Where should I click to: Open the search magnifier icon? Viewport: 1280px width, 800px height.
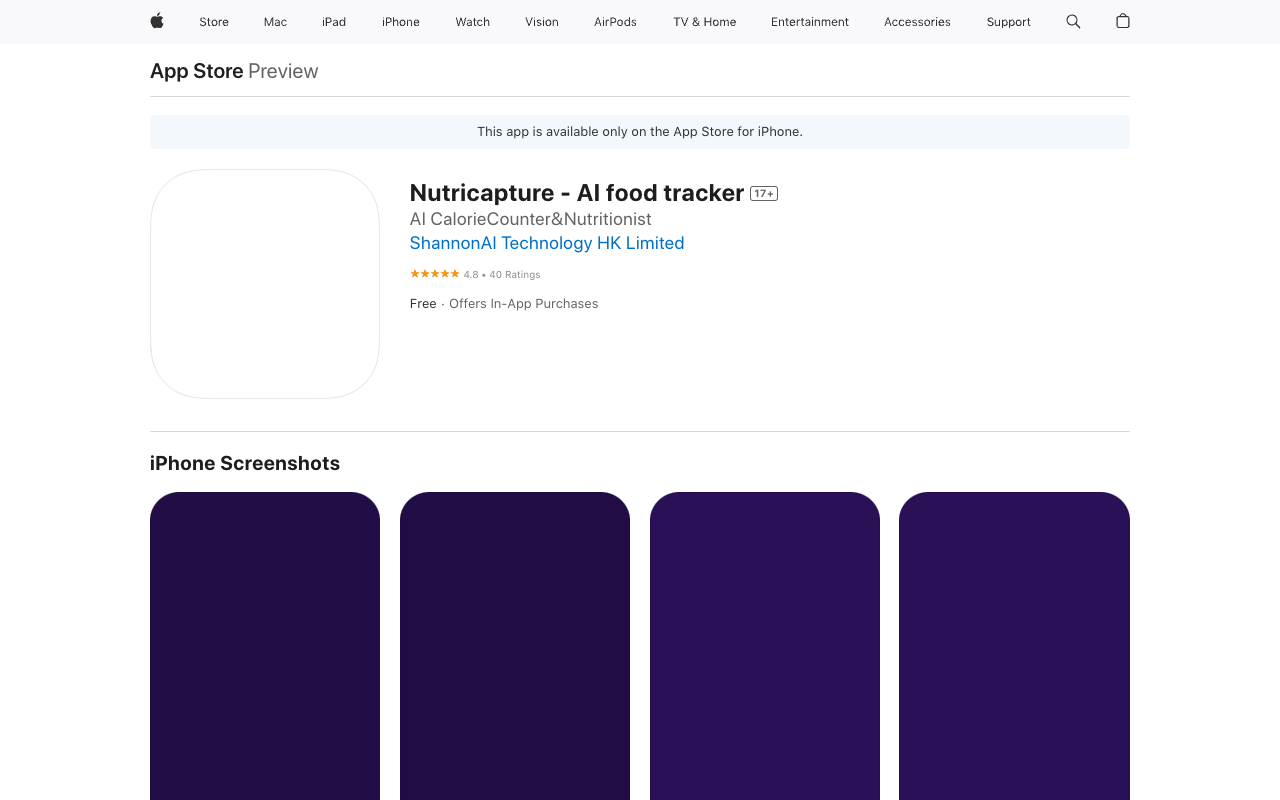pyautogui.click(x=1073, y=21)
